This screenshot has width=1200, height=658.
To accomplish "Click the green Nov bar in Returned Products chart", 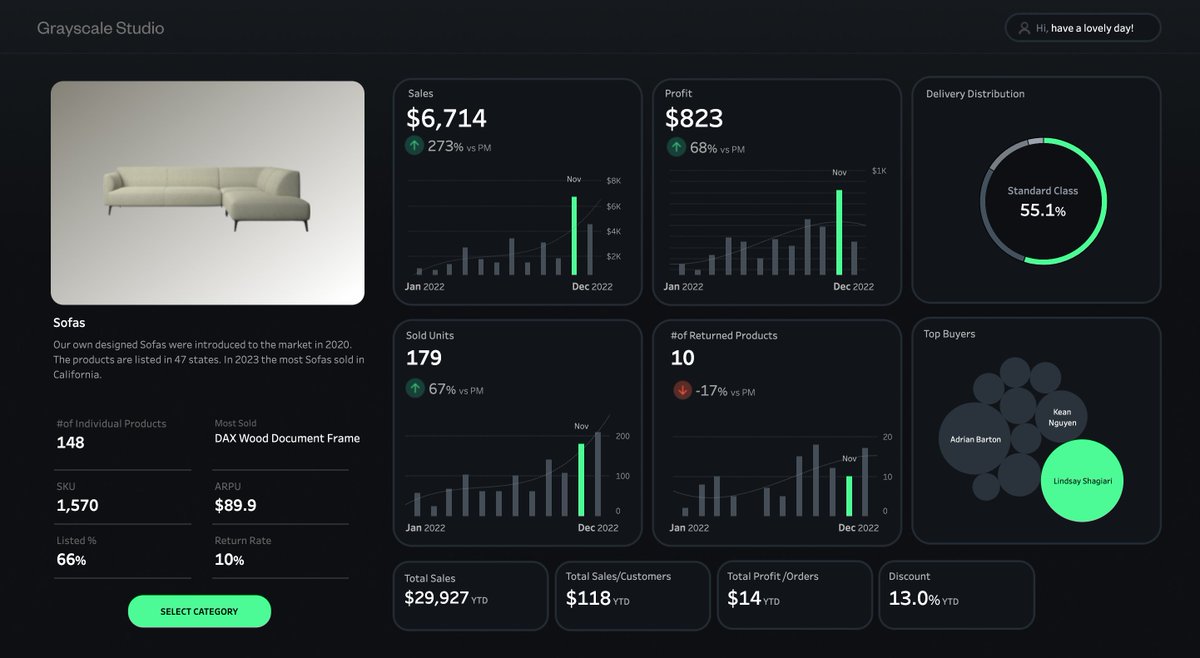I will tap(849, 496).
